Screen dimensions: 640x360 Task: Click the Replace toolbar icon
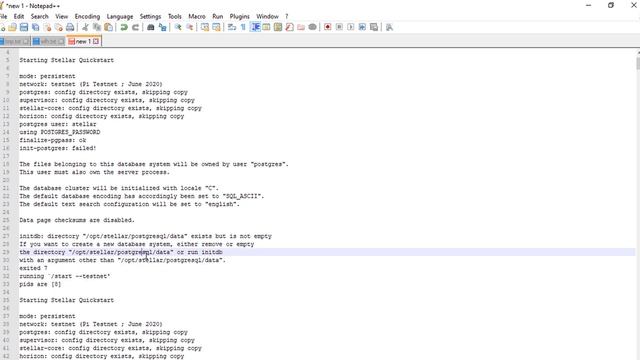(x=162, y=27)
